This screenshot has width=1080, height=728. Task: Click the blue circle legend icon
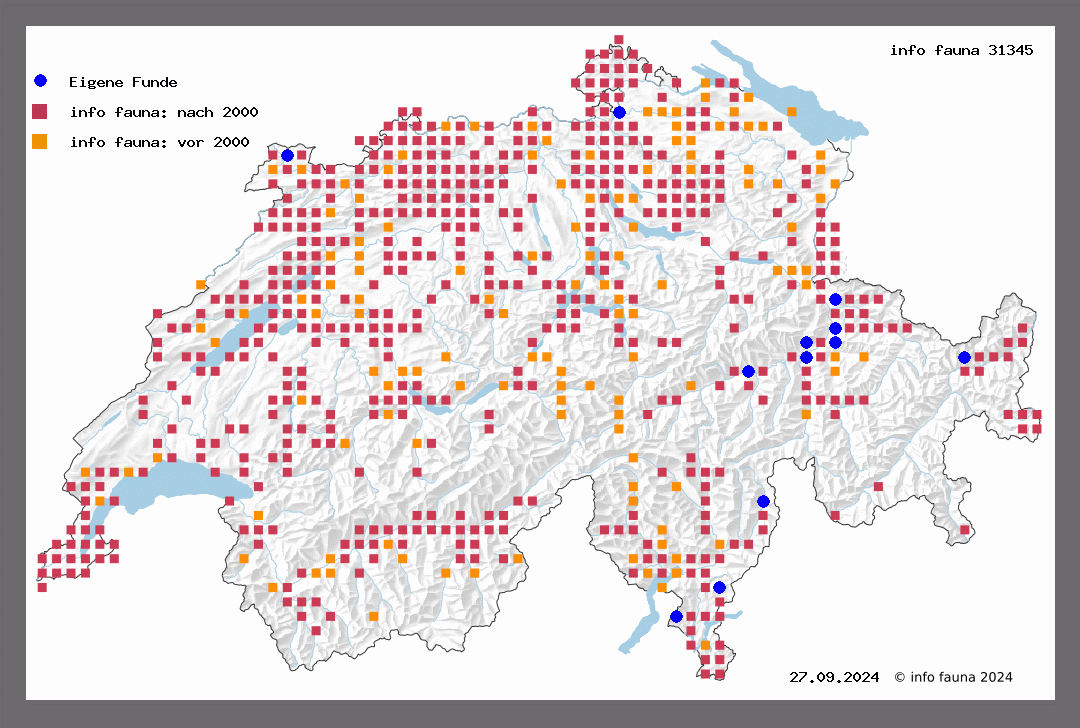point(40,81)
